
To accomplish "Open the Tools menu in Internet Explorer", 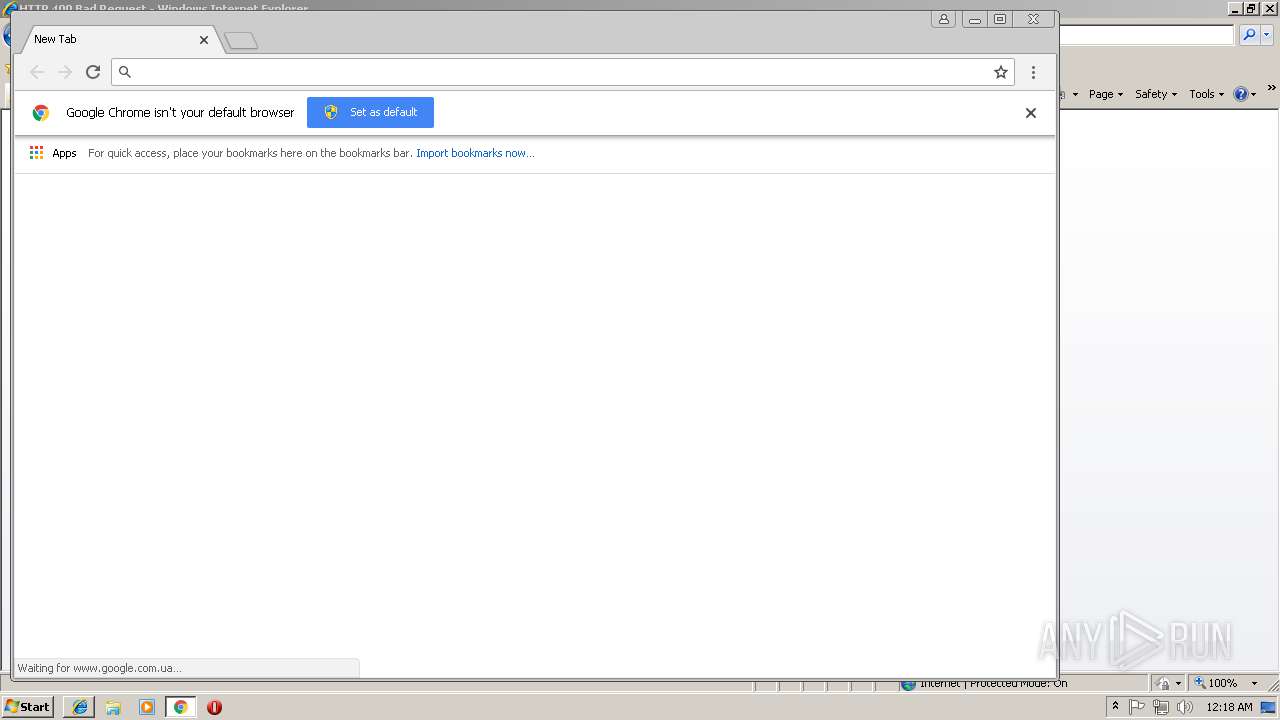I will 1206,94.
